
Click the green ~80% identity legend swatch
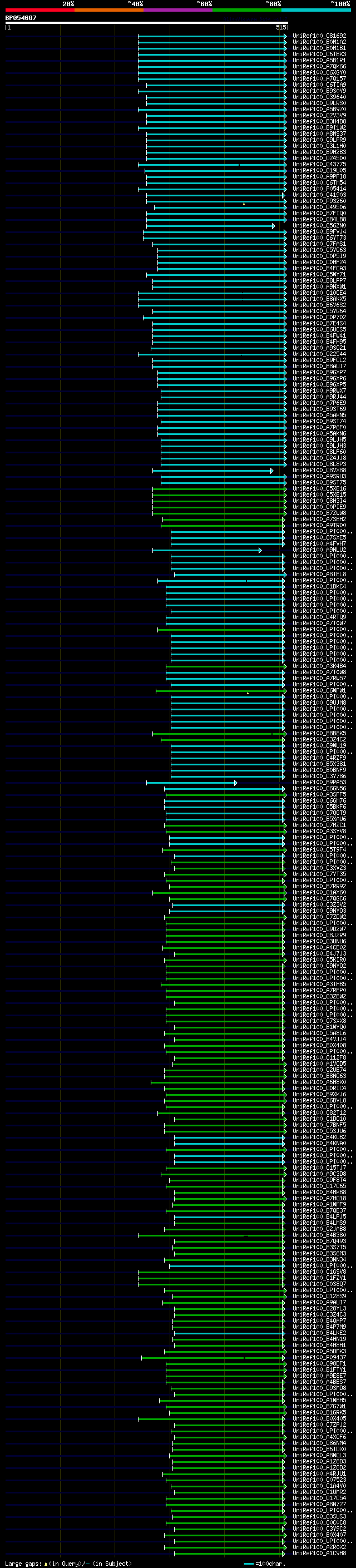click(247, 10)
